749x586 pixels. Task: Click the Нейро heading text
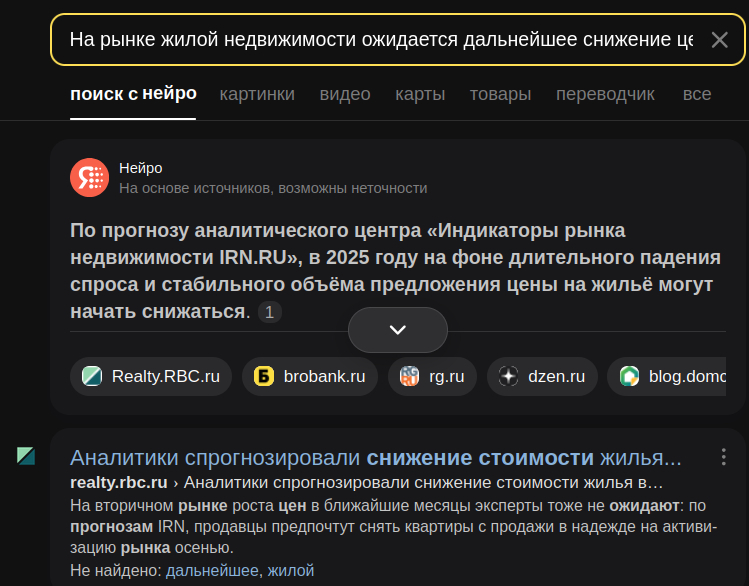[140, 168]
